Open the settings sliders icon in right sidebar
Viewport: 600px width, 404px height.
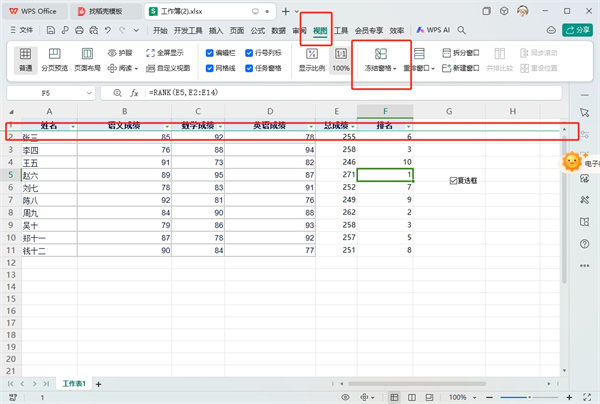pos(584,134)
